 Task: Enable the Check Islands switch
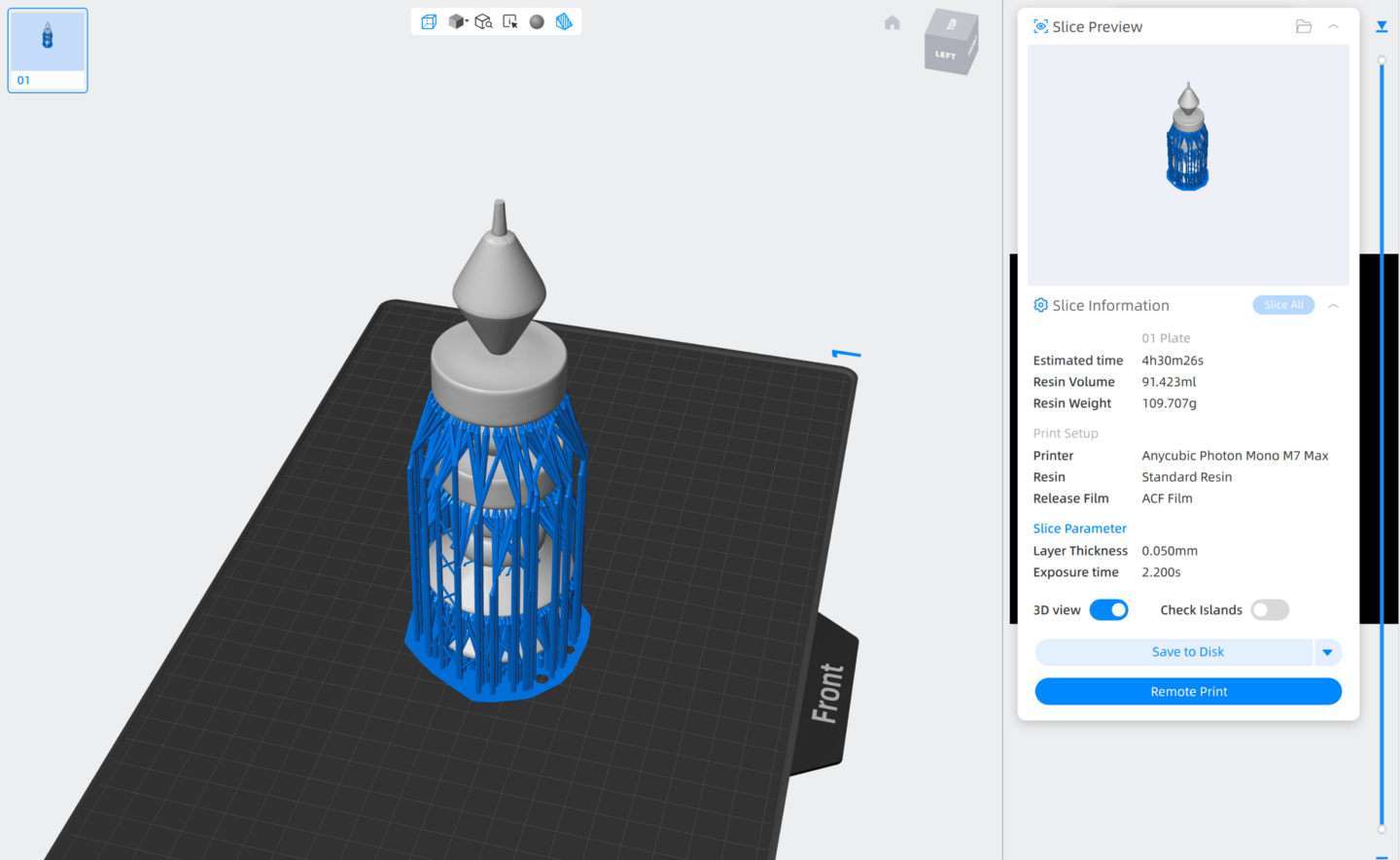[1270, 609]
